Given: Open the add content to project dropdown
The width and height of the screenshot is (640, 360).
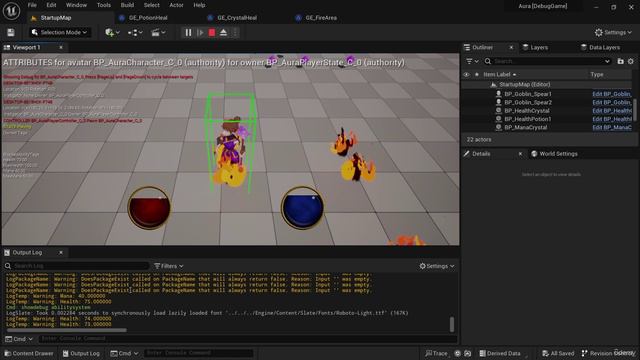Looking at the screenshot, I should coord(112,32).
